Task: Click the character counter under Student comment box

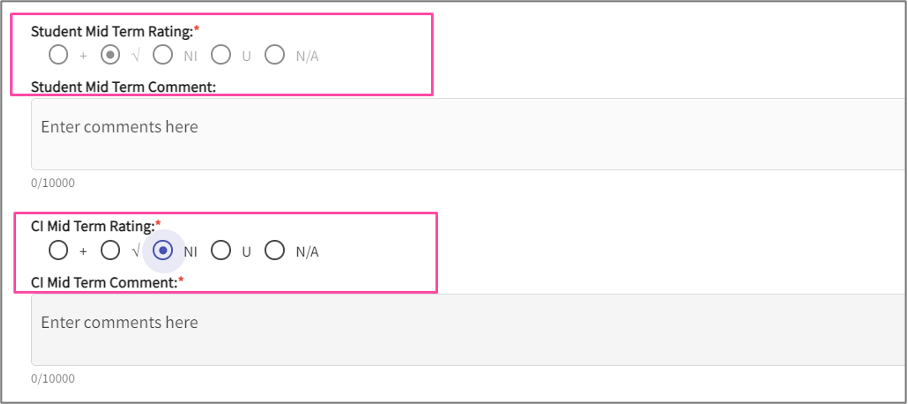Action: pos(53,183)
